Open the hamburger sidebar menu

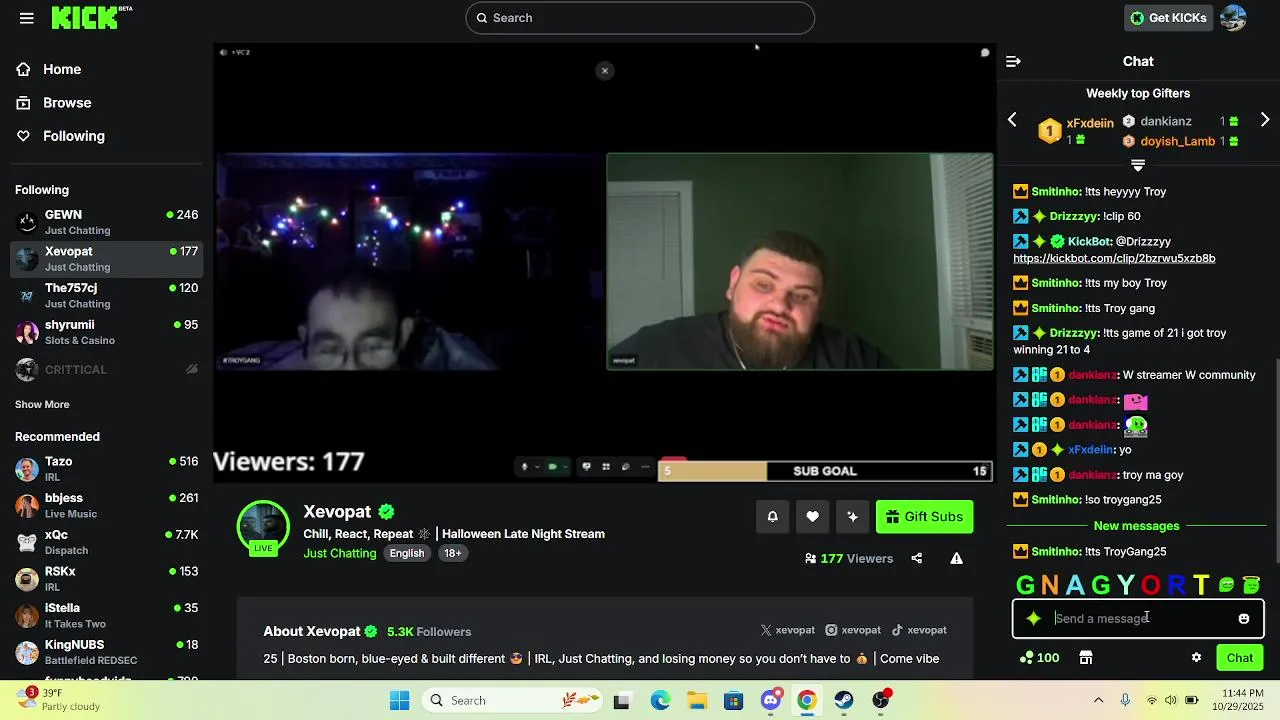click(x=27, y=18)
